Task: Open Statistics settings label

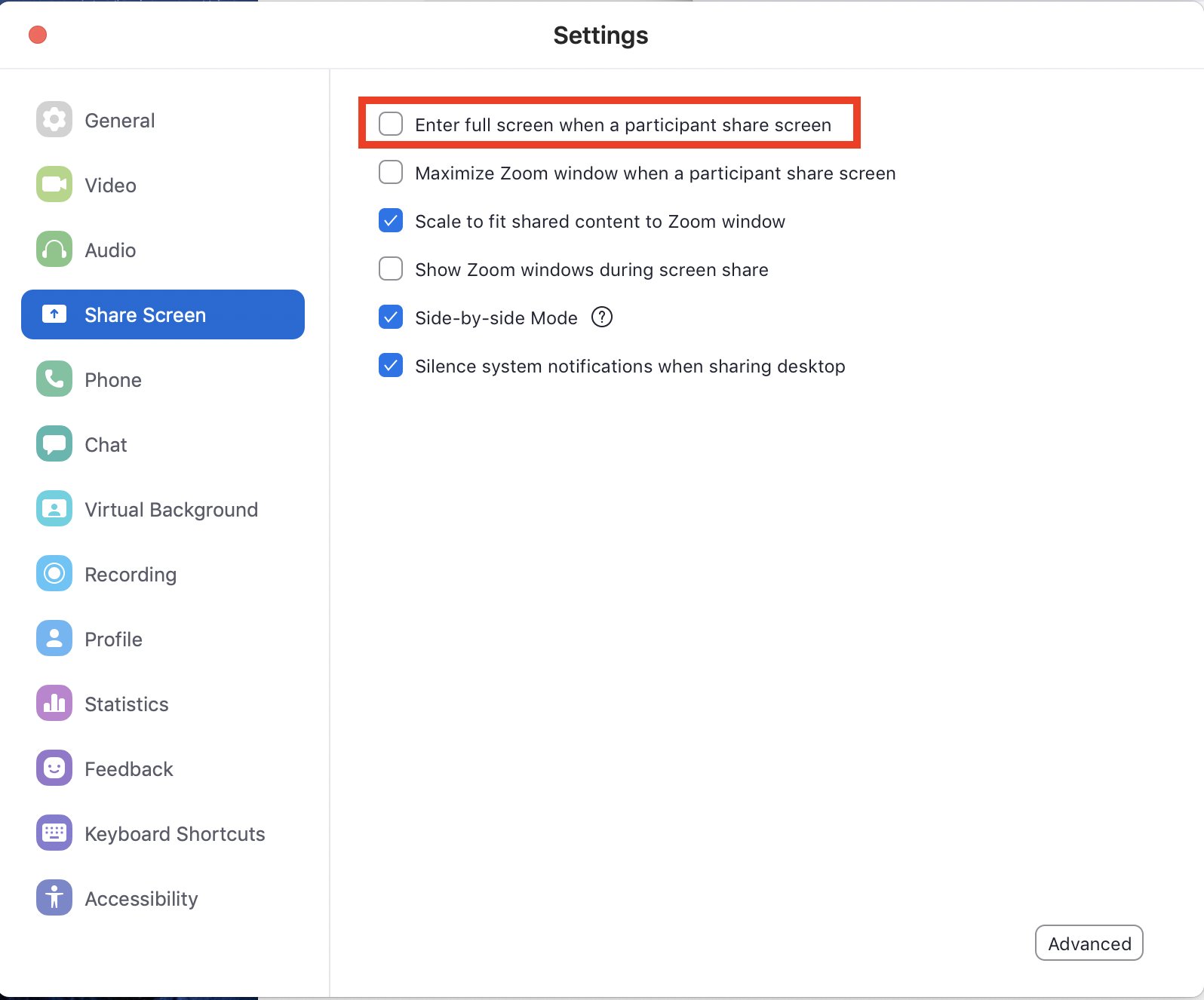Action: point(127,704)
